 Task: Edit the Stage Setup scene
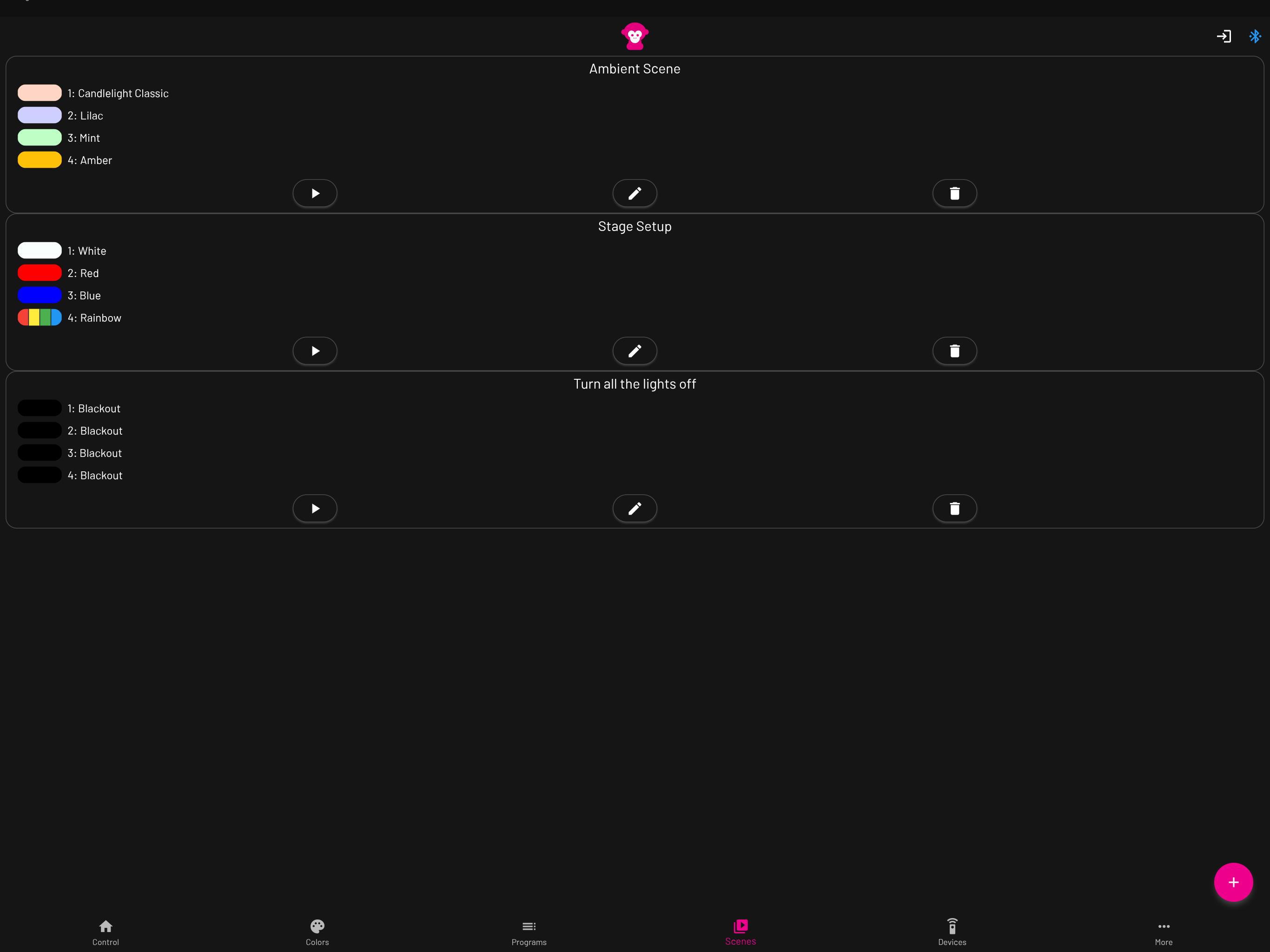634,350
